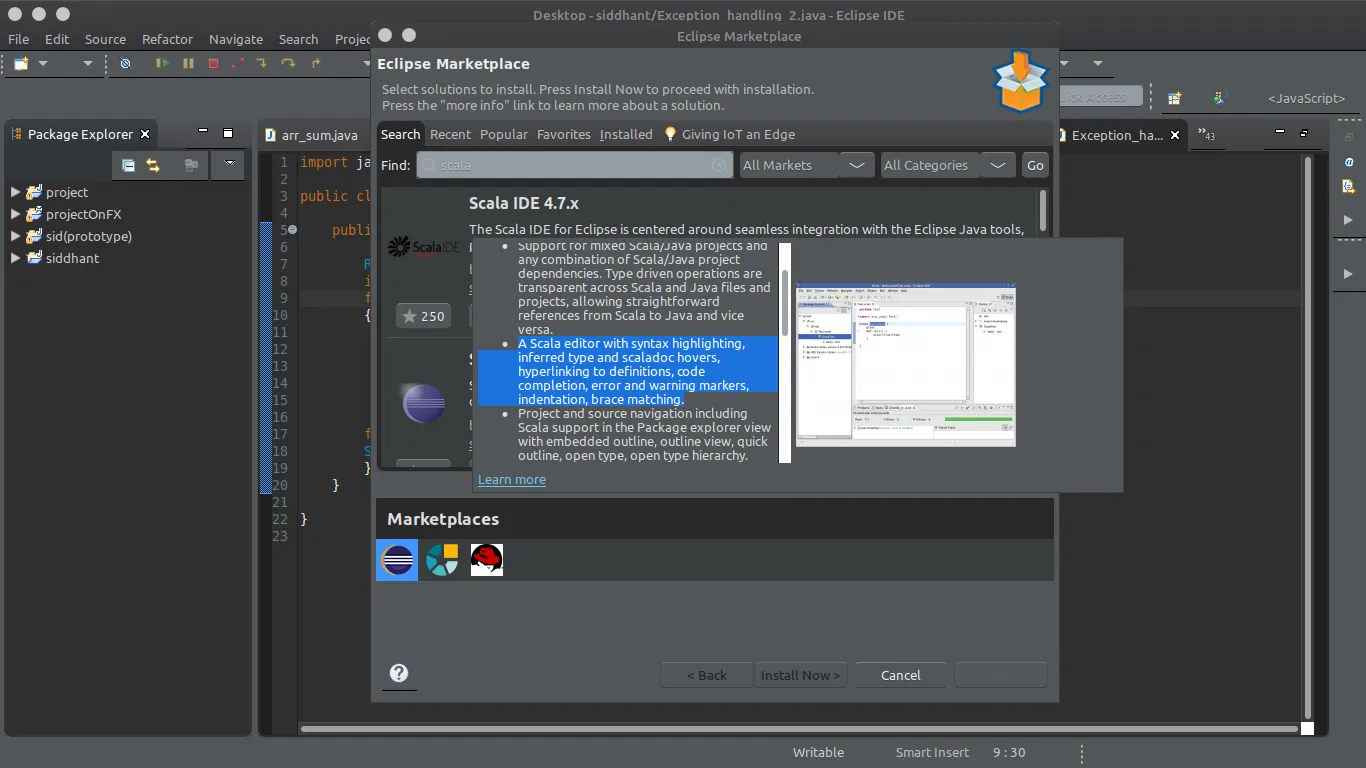Screen dimensions: 1366x768
Task: Open the File menu
Action: (x=18, y=39)
